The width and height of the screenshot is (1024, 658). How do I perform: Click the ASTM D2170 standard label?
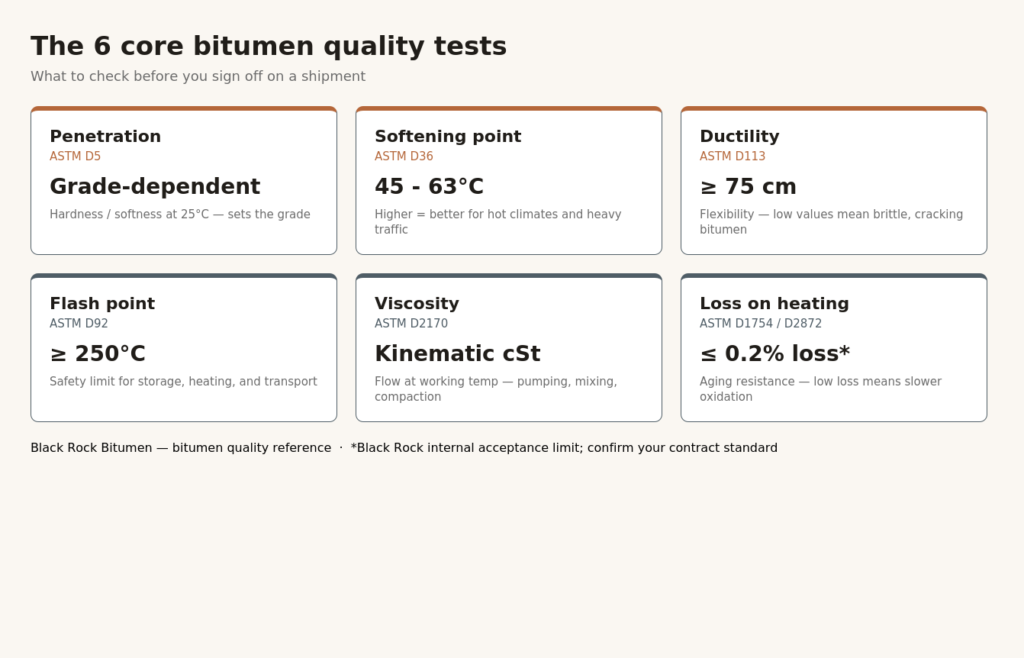coord(411,323)
